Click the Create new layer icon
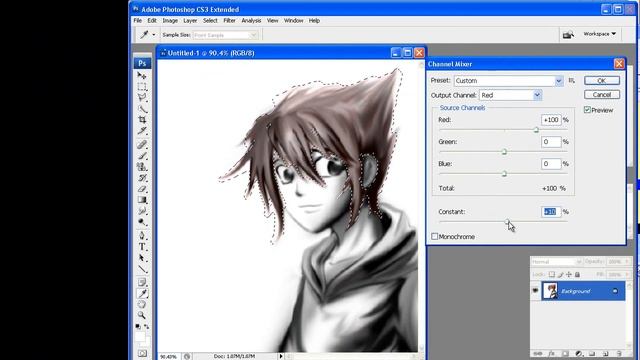The height and width of the screenshot is (360, 640). pyautogui.click(x=606, y=353)
